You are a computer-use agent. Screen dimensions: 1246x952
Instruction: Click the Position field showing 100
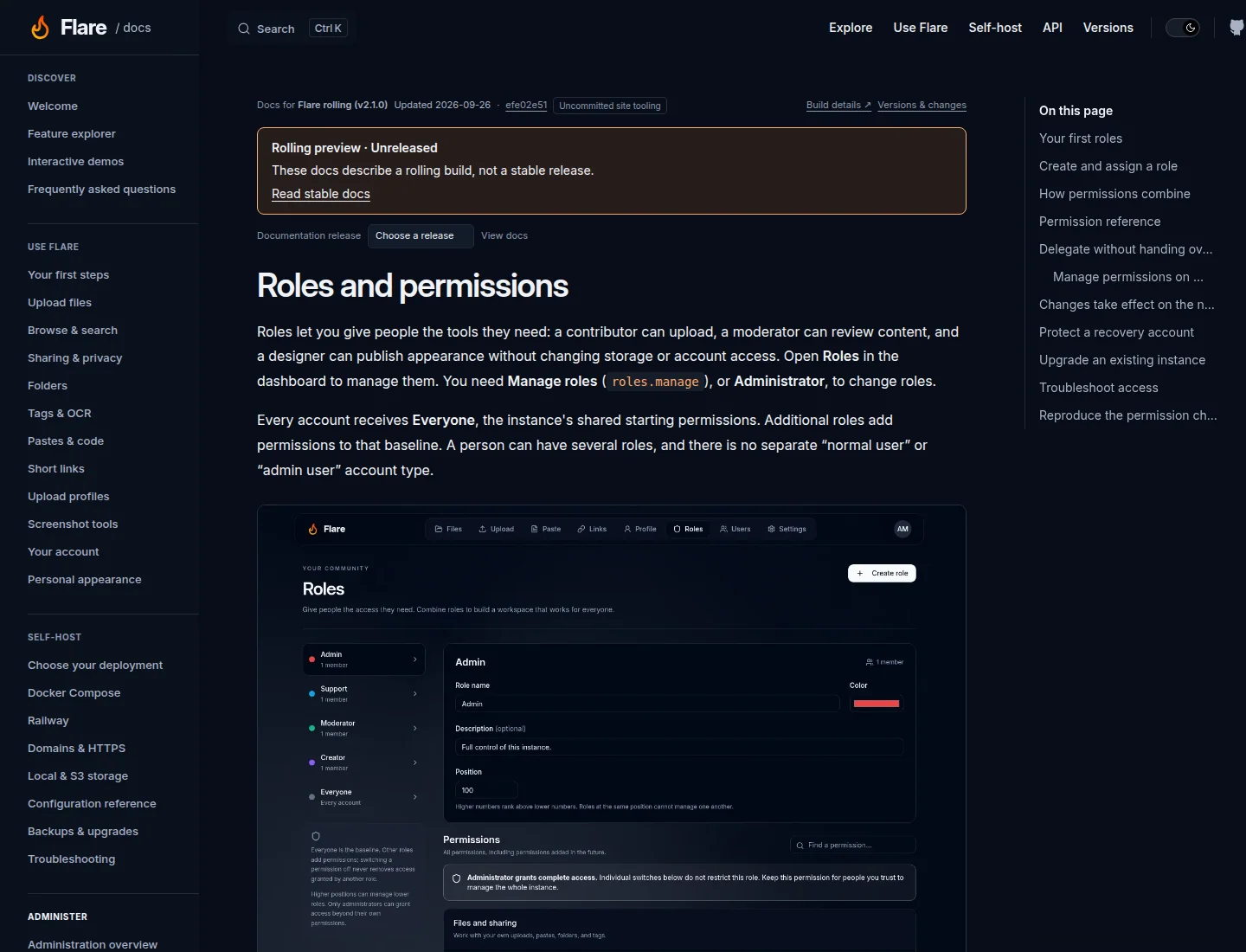(x=486, y=790)
